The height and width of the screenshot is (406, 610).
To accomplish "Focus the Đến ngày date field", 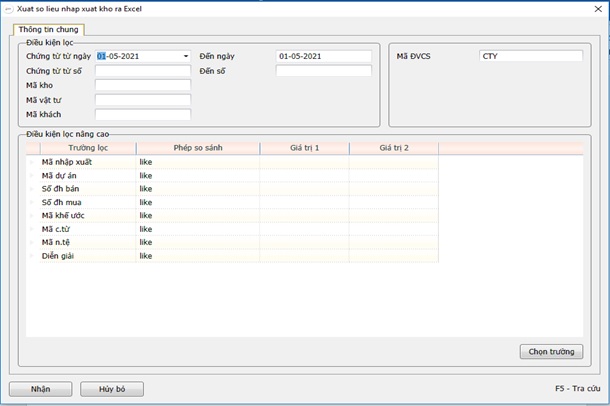I will tap(323, 56).
